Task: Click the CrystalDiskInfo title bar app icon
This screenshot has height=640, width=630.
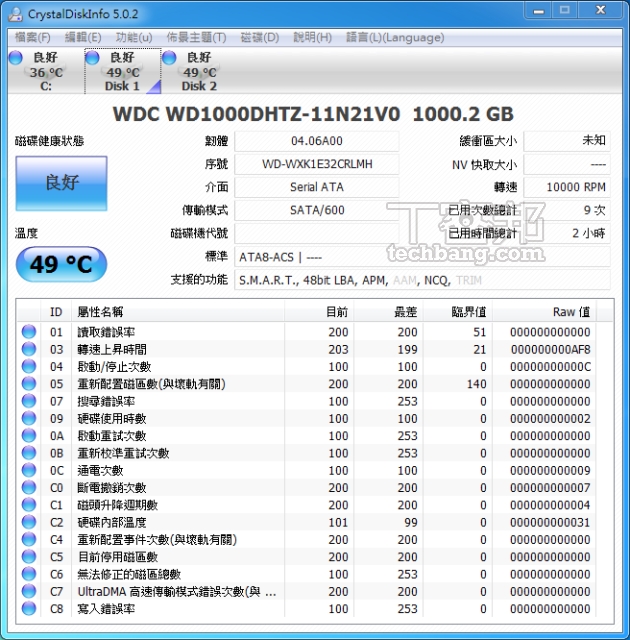Action: [x=16, y=14]
